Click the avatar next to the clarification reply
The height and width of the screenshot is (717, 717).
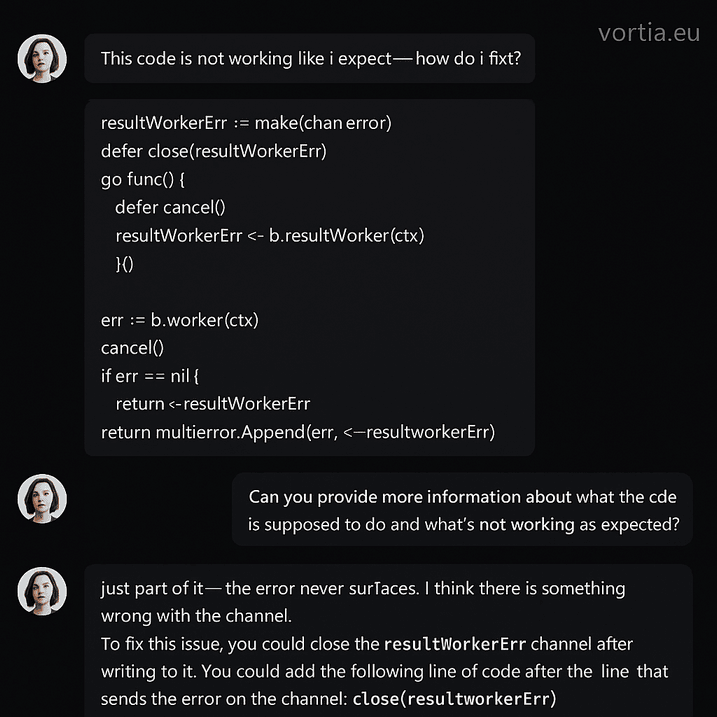[42, 498]
